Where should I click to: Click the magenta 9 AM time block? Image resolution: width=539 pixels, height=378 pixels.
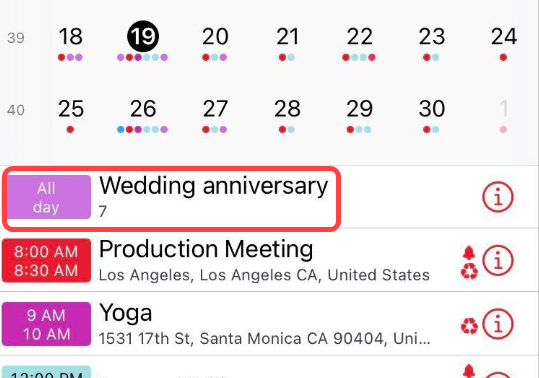point(46,324)
